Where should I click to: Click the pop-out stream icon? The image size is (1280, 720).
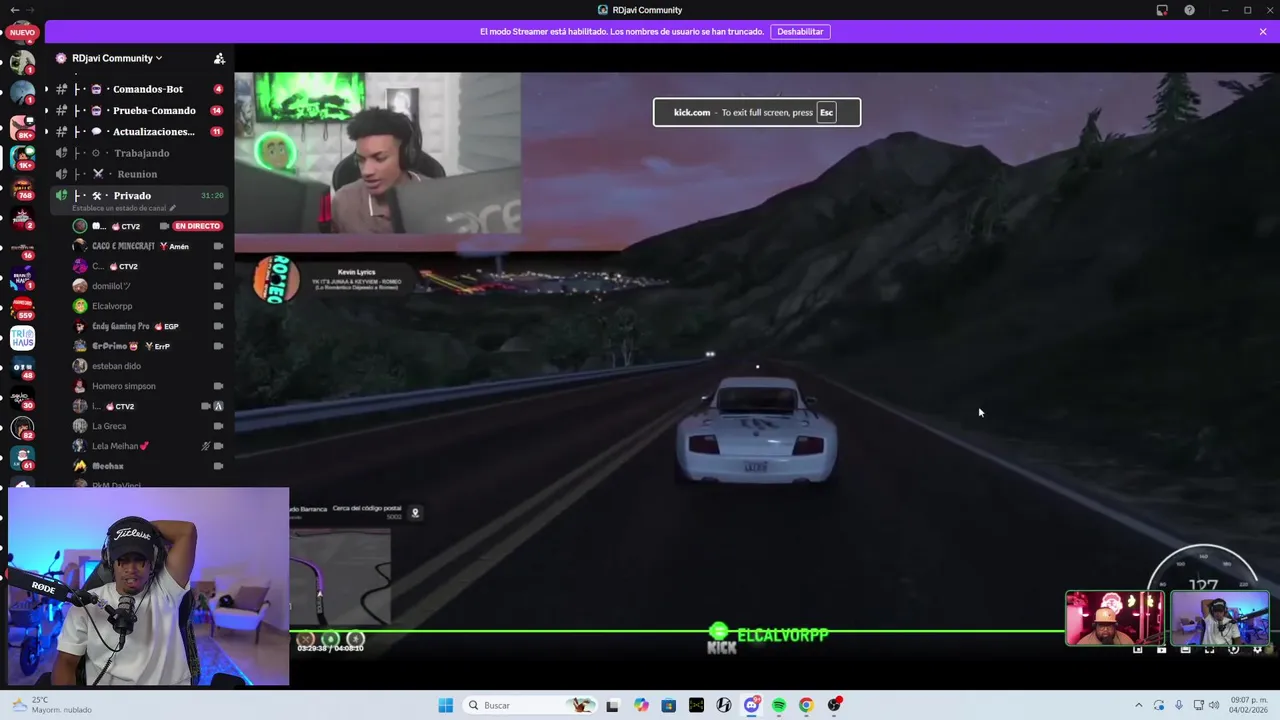point(1137,650)
